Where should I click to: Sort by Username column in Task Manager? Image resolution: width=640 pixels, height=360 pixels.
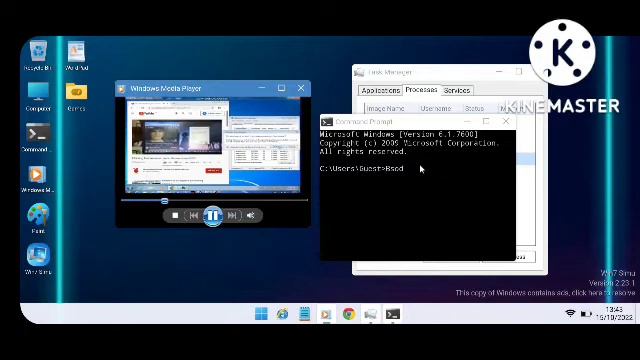[436, 109]
